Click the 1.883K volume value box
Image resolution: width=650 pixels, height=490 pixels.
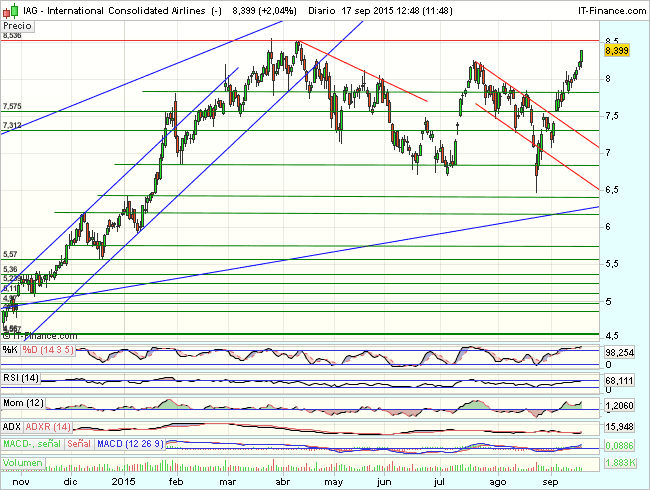tap(620, 463)
